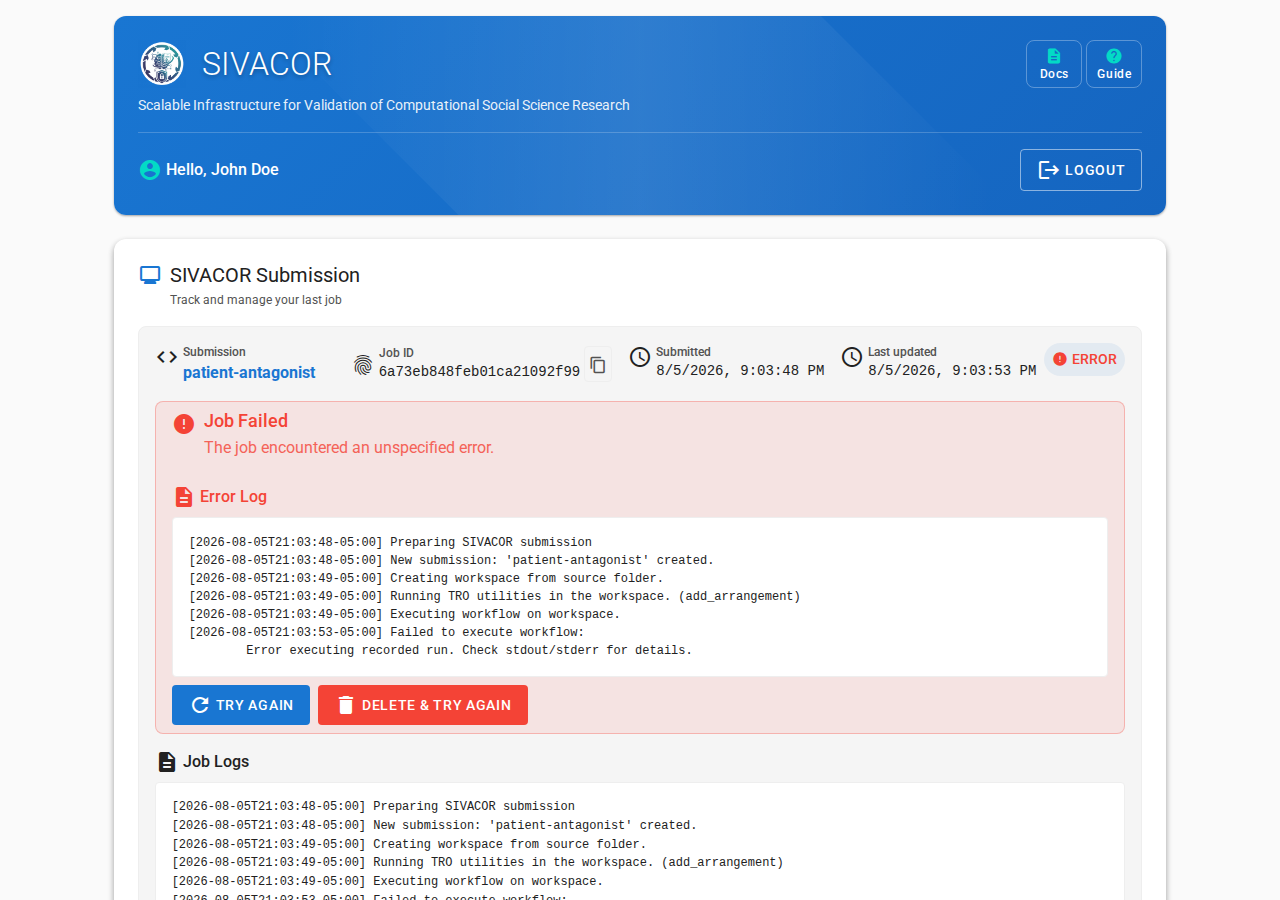Open the Docs page
This screenshot has height=900, width=1280.
(x=1054, y=64)
